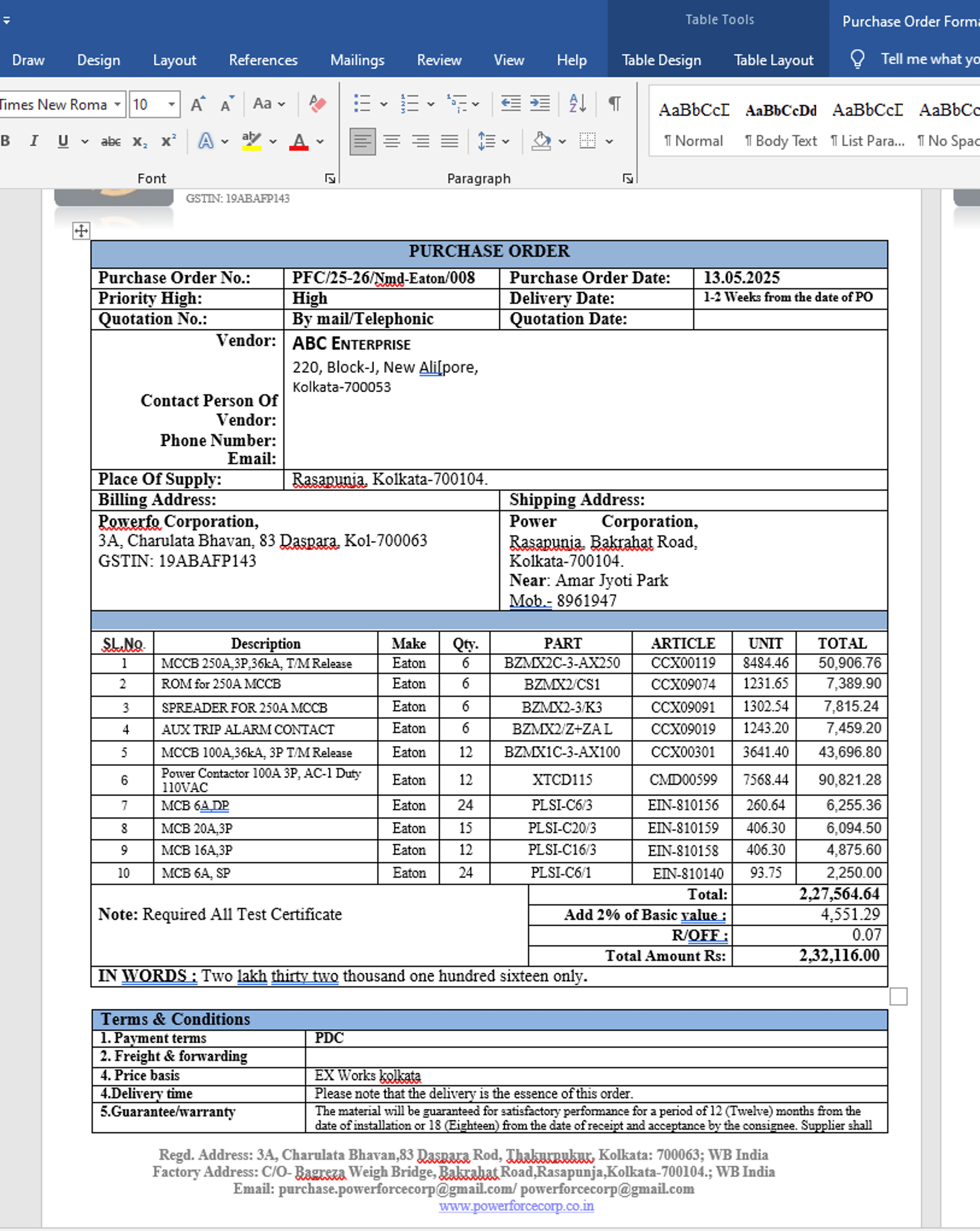Toggle Justify paragraph alignment

pyautogui.click(x=449, y=141)
